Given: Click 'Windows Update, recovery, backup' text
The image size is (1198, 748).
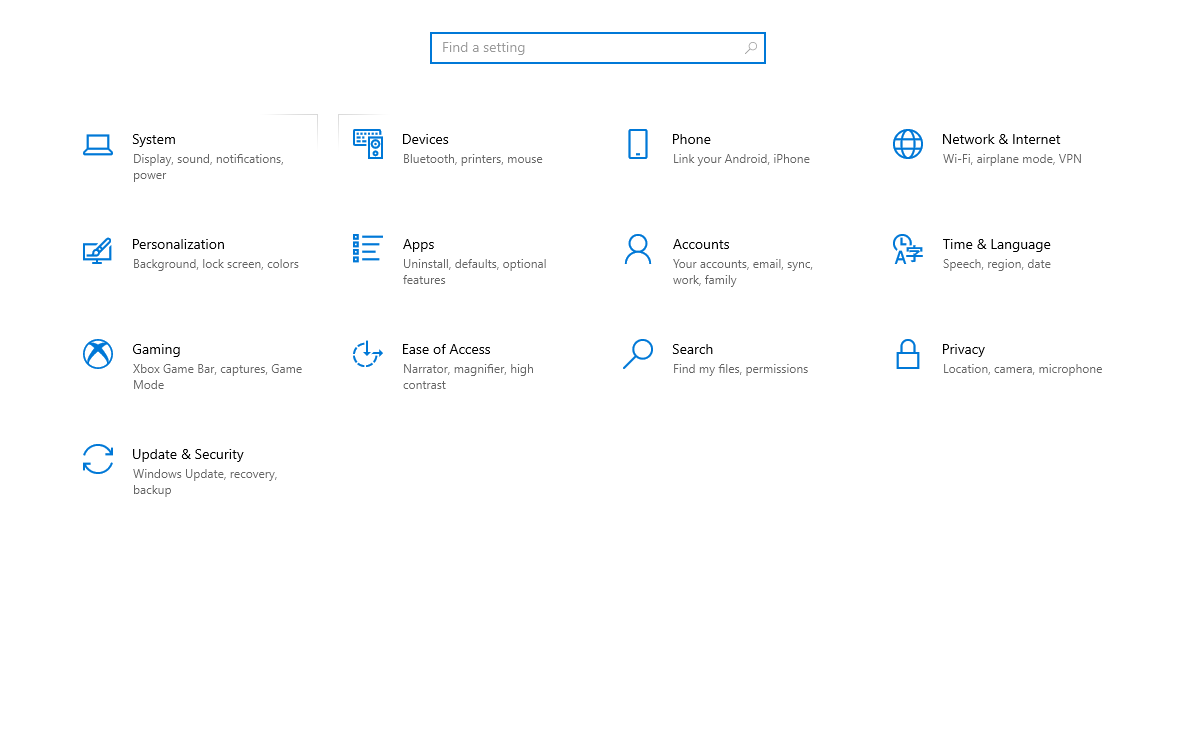Looking at the screenshot, I should (x=205, y=482).
